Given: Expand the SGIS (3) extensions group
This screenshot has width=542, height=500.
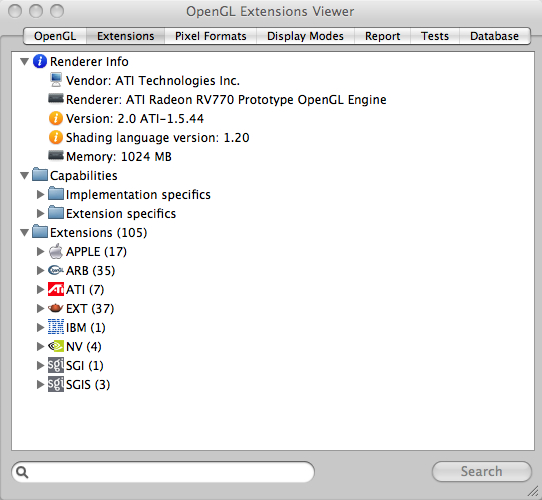Looking at the screenshot, I should (x=40, y=385).
